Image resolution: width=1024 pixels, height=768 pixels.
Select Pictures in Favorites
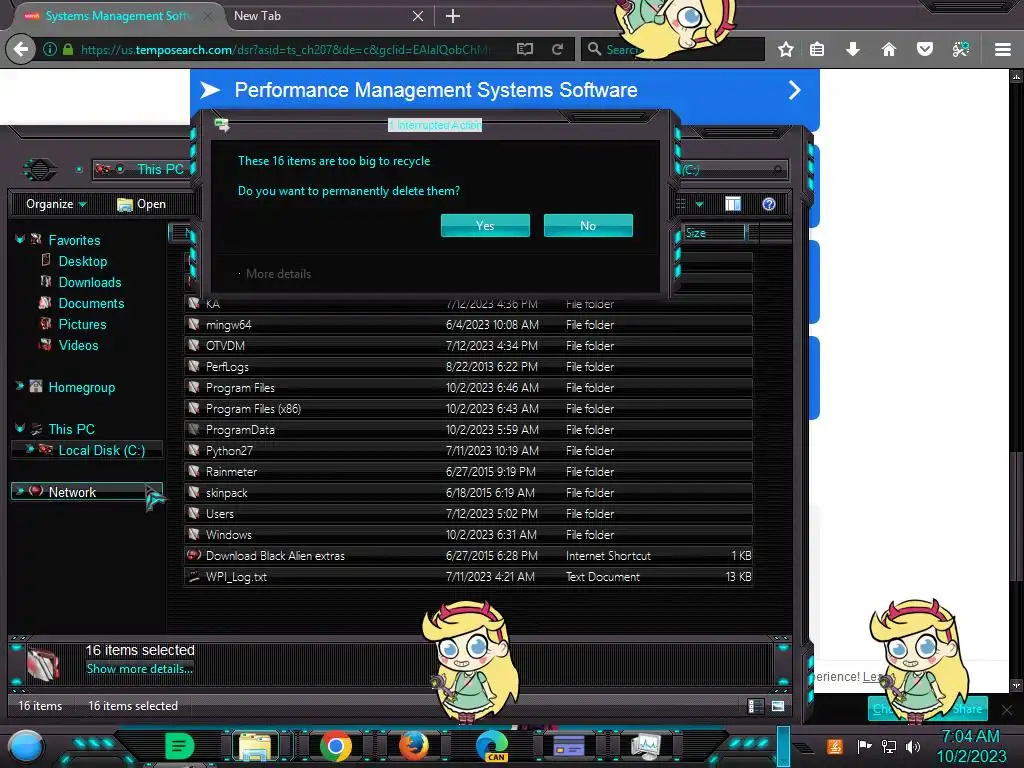[82, 324]
